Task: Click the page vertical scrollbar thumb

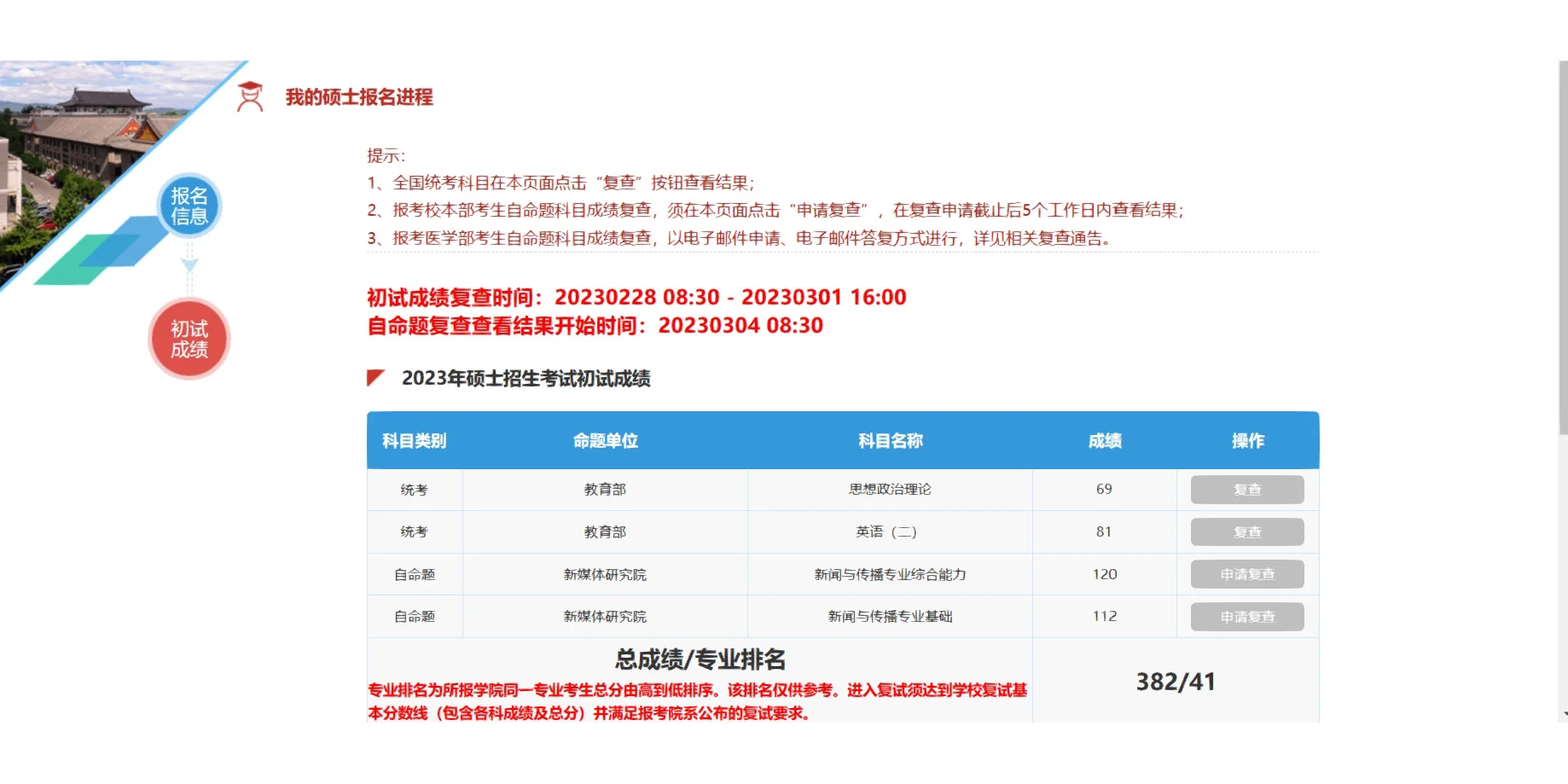Action: point(1563,247)
